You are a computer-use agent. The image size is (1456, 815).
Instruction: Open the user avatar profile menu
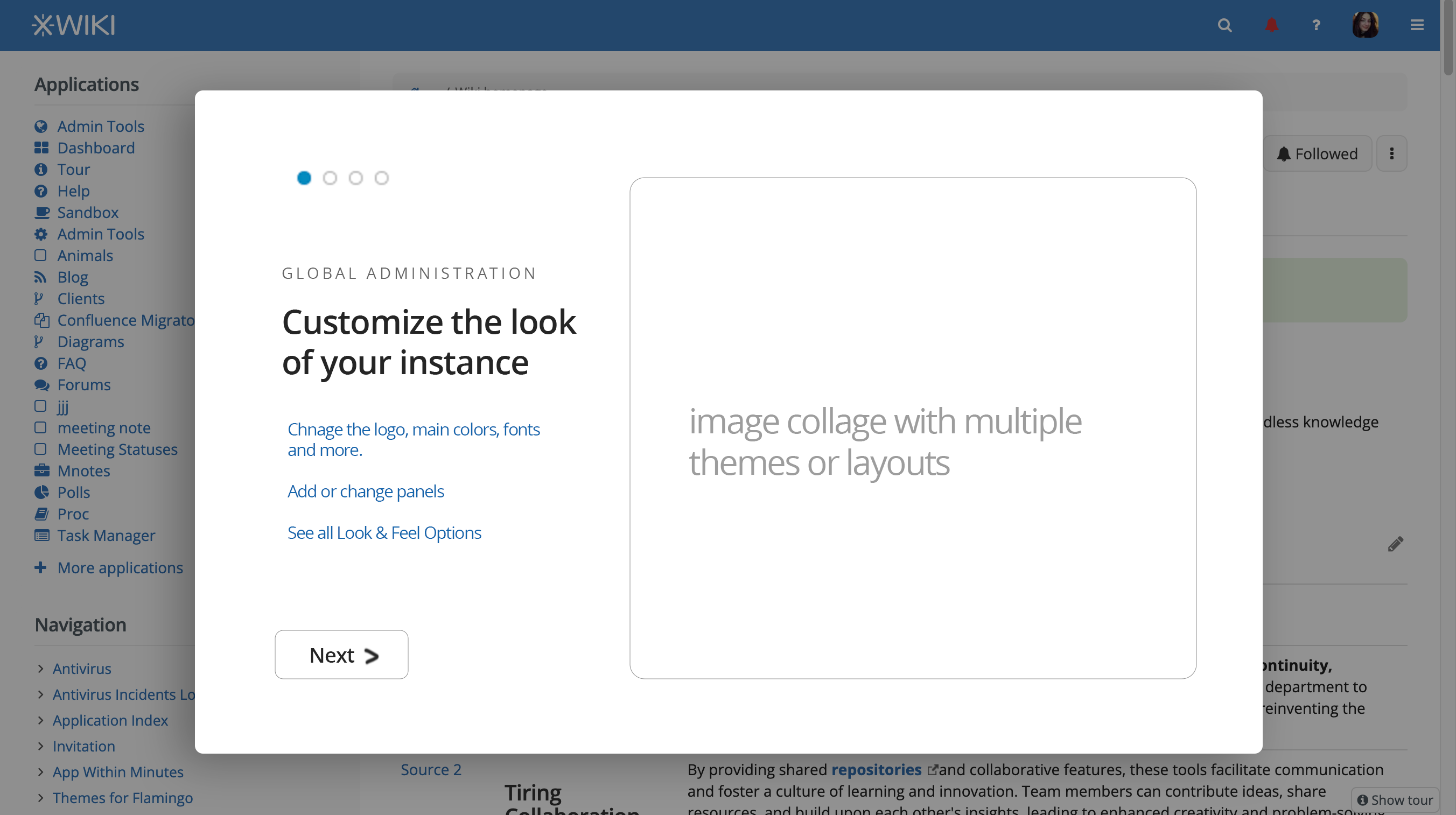click(1364, 25)
